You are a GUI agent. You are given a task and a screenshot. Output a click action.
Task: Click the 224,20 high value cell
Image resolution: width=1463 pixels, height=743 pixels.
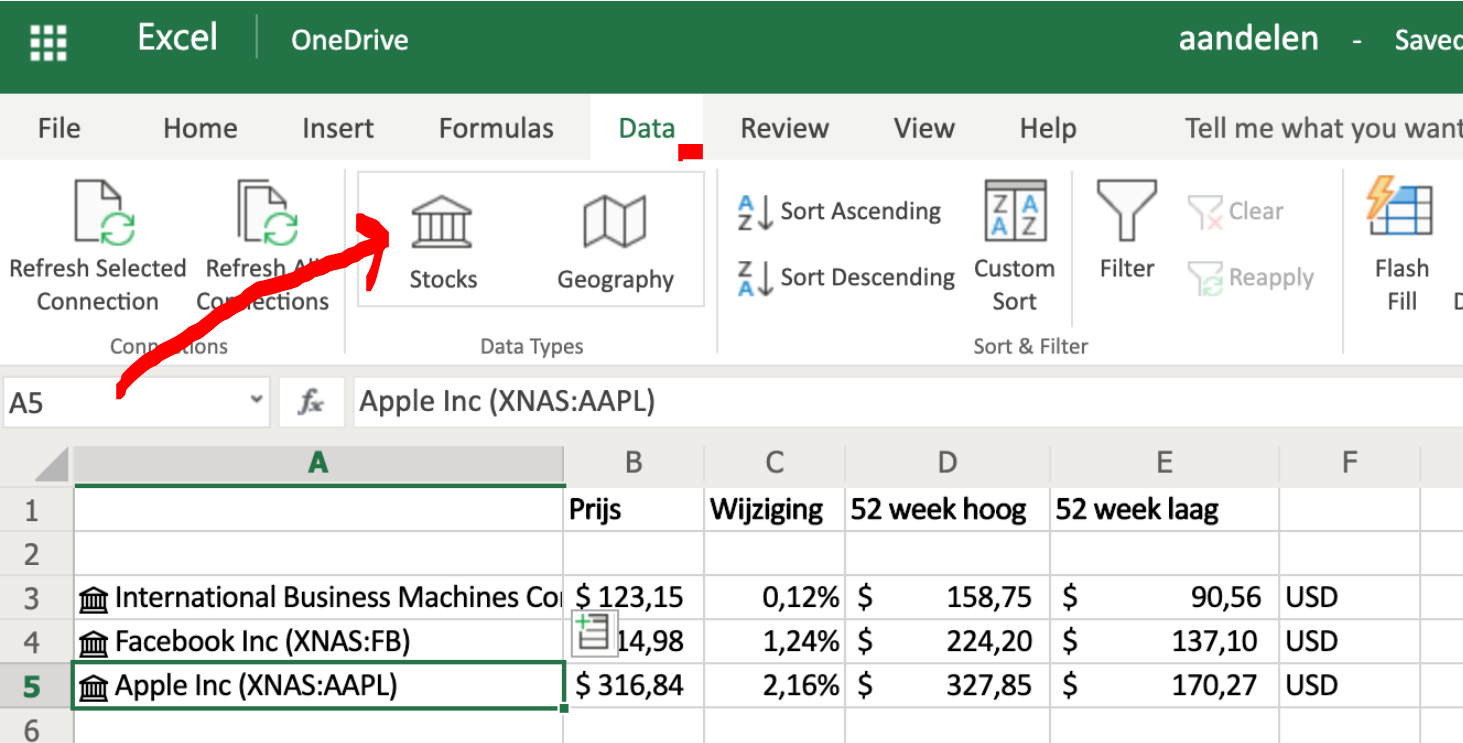coord(947,642)
